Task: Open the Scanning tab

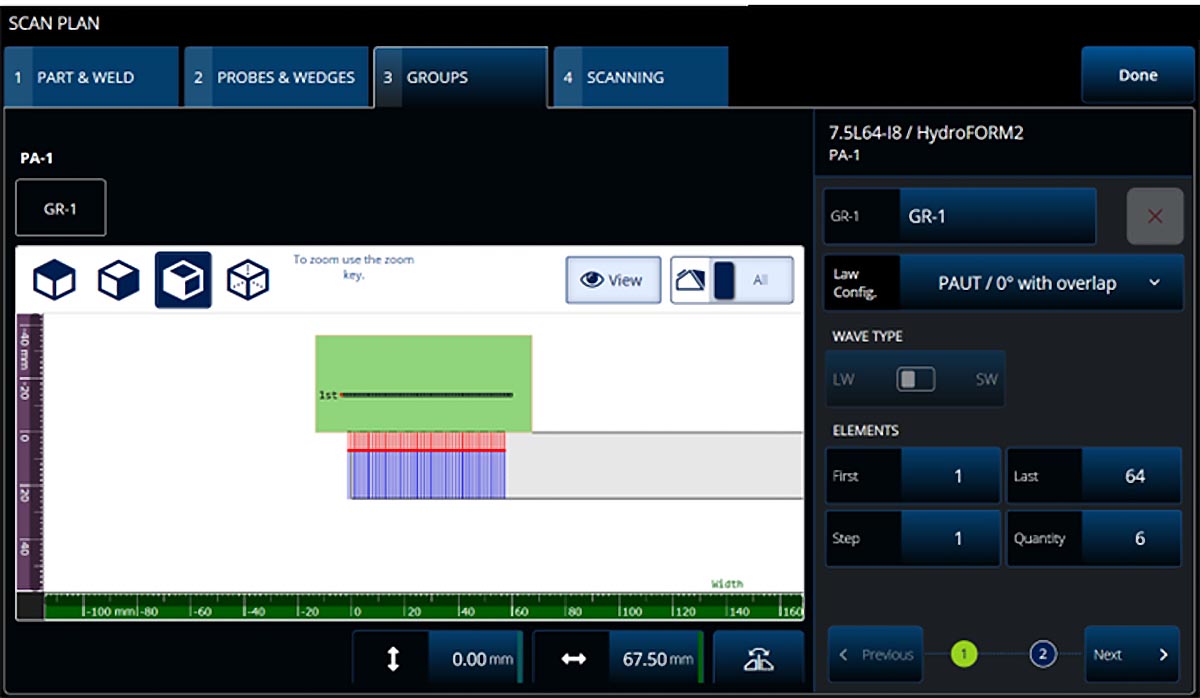Action: 640,77
